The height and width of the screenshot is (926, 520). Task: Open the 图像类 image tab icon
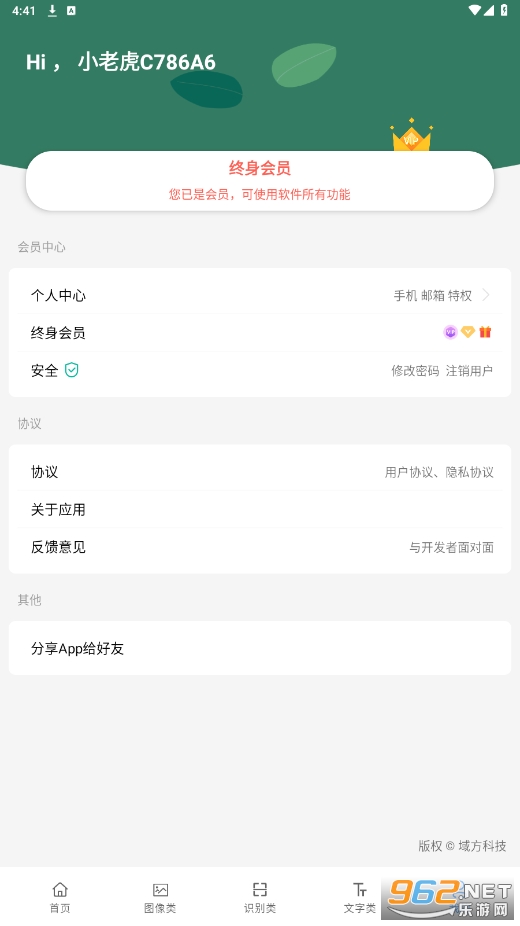[x=160, y=890]
